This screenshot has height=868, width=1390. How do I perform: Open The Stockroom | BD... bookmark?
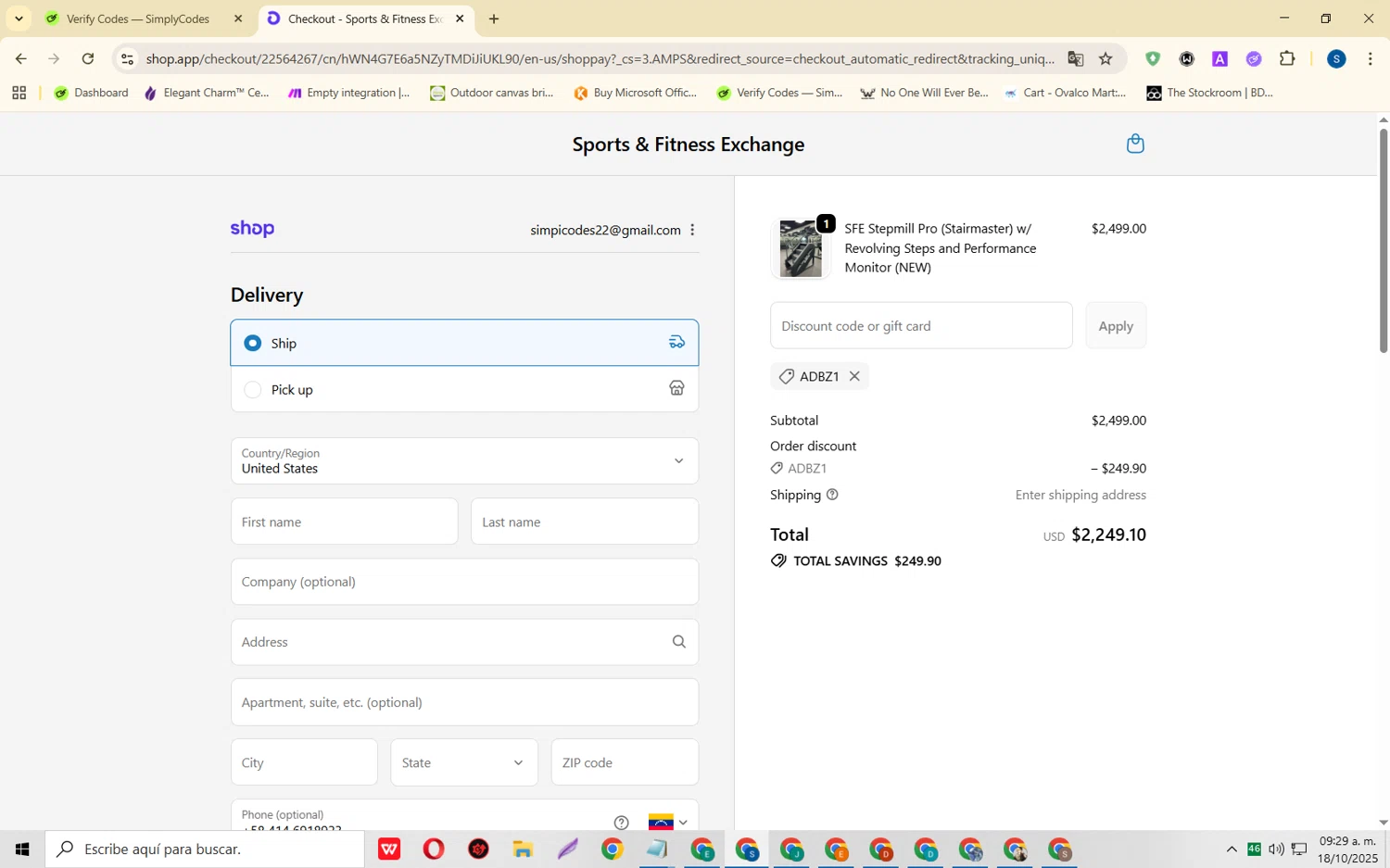coord(1209,93)
